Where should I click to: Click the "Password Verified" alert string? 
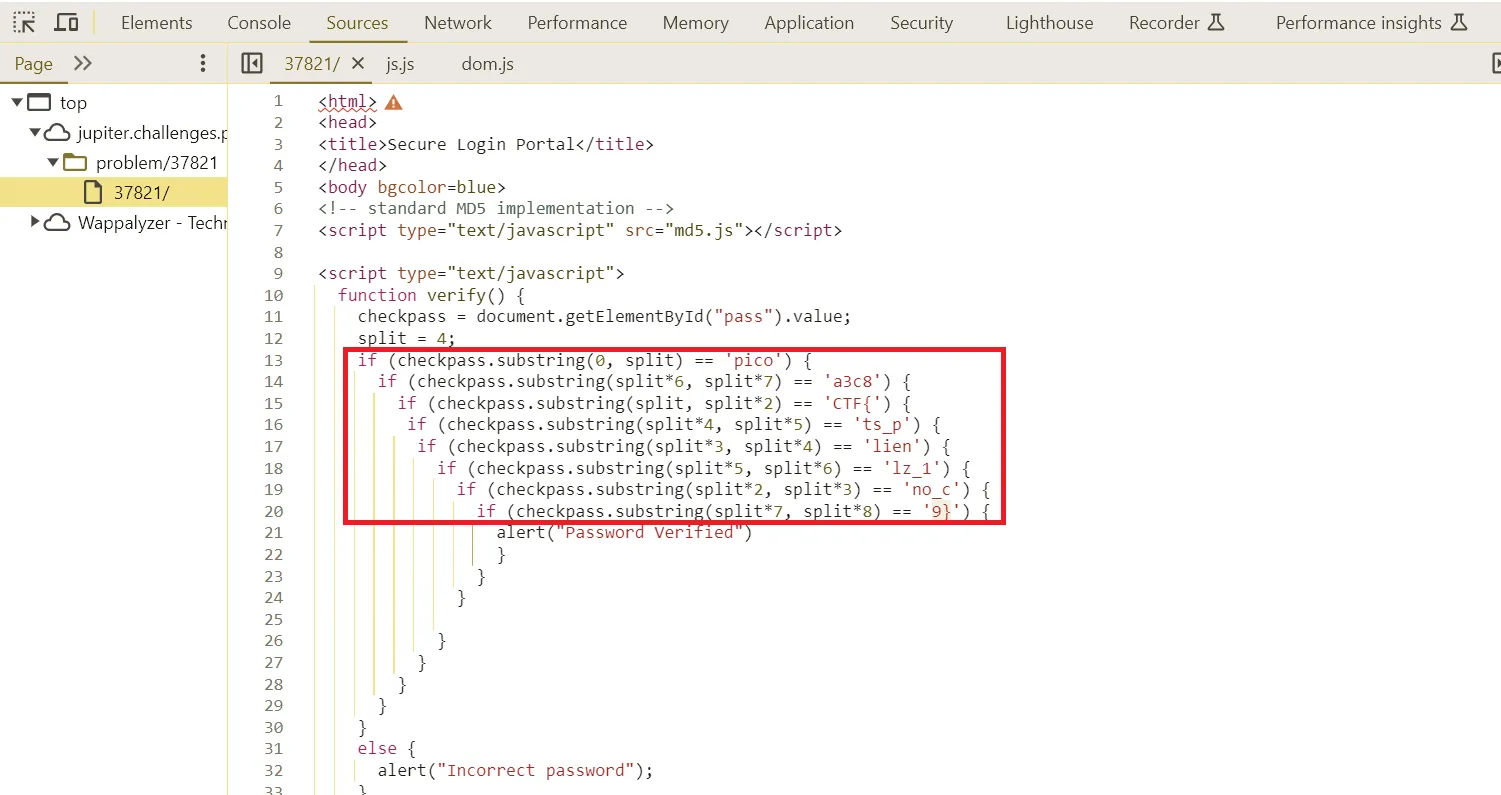(x=648, y=532)
